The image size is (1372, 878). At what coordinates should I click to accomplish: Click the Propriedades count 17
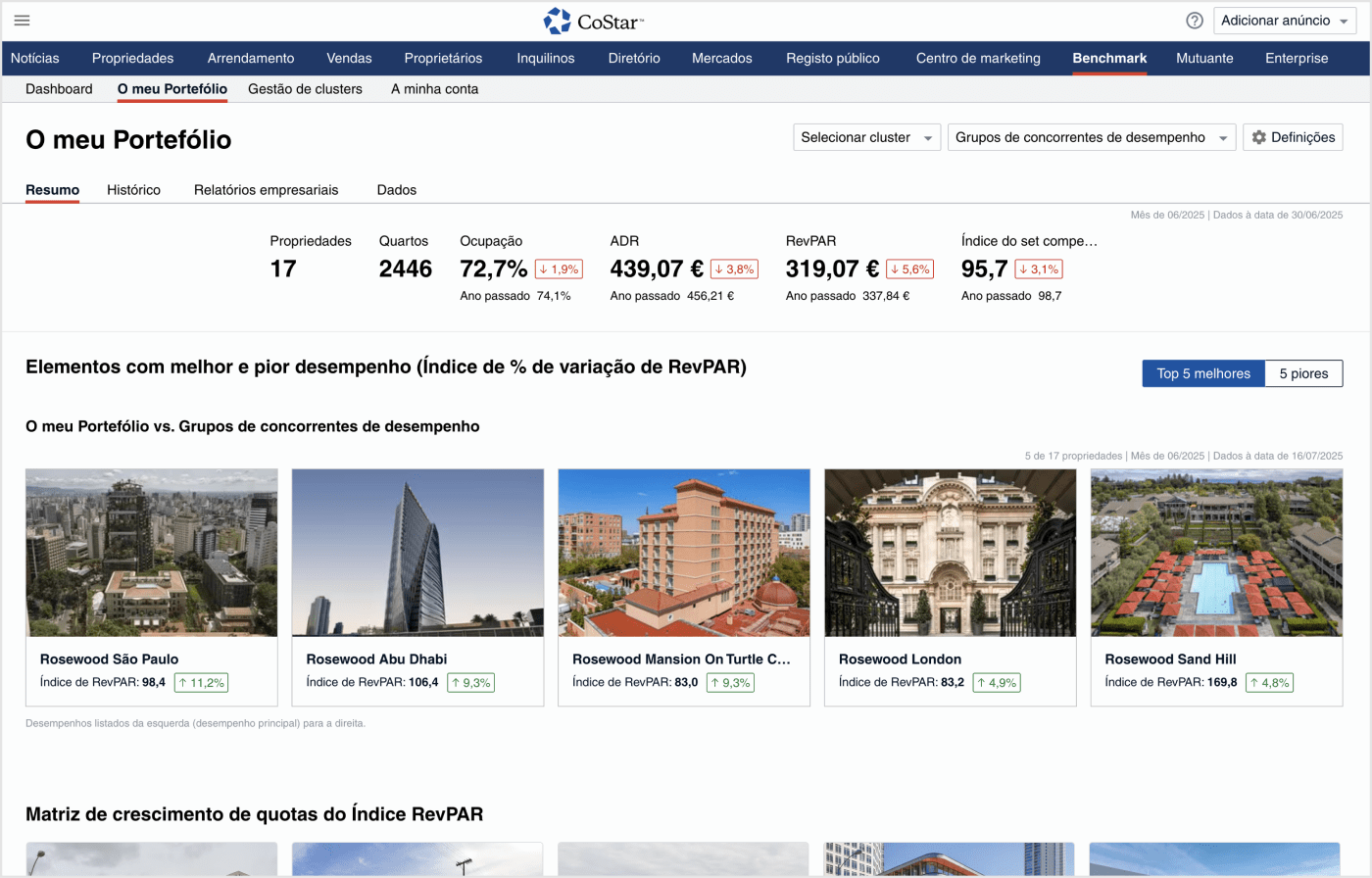click(283, 268)
